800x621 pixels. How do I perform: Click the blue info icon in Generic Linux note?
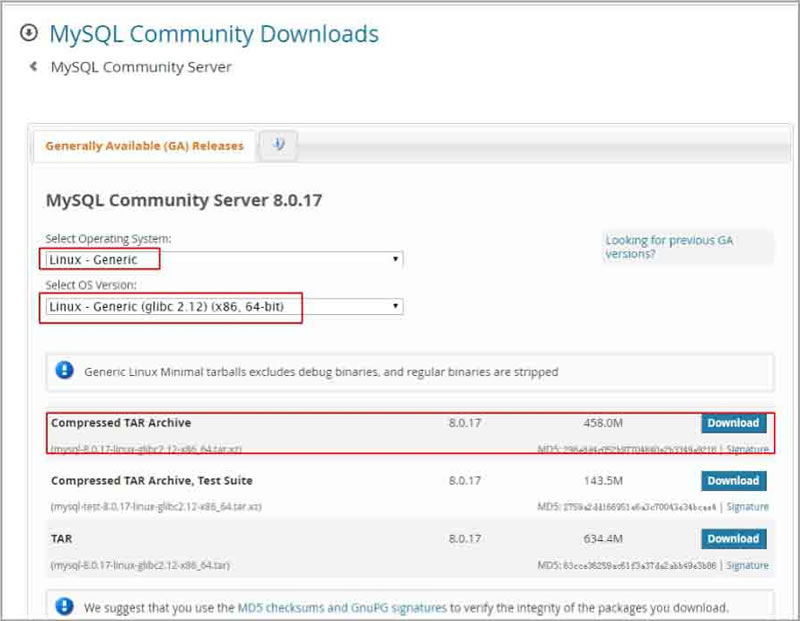(x=65, y=371)
